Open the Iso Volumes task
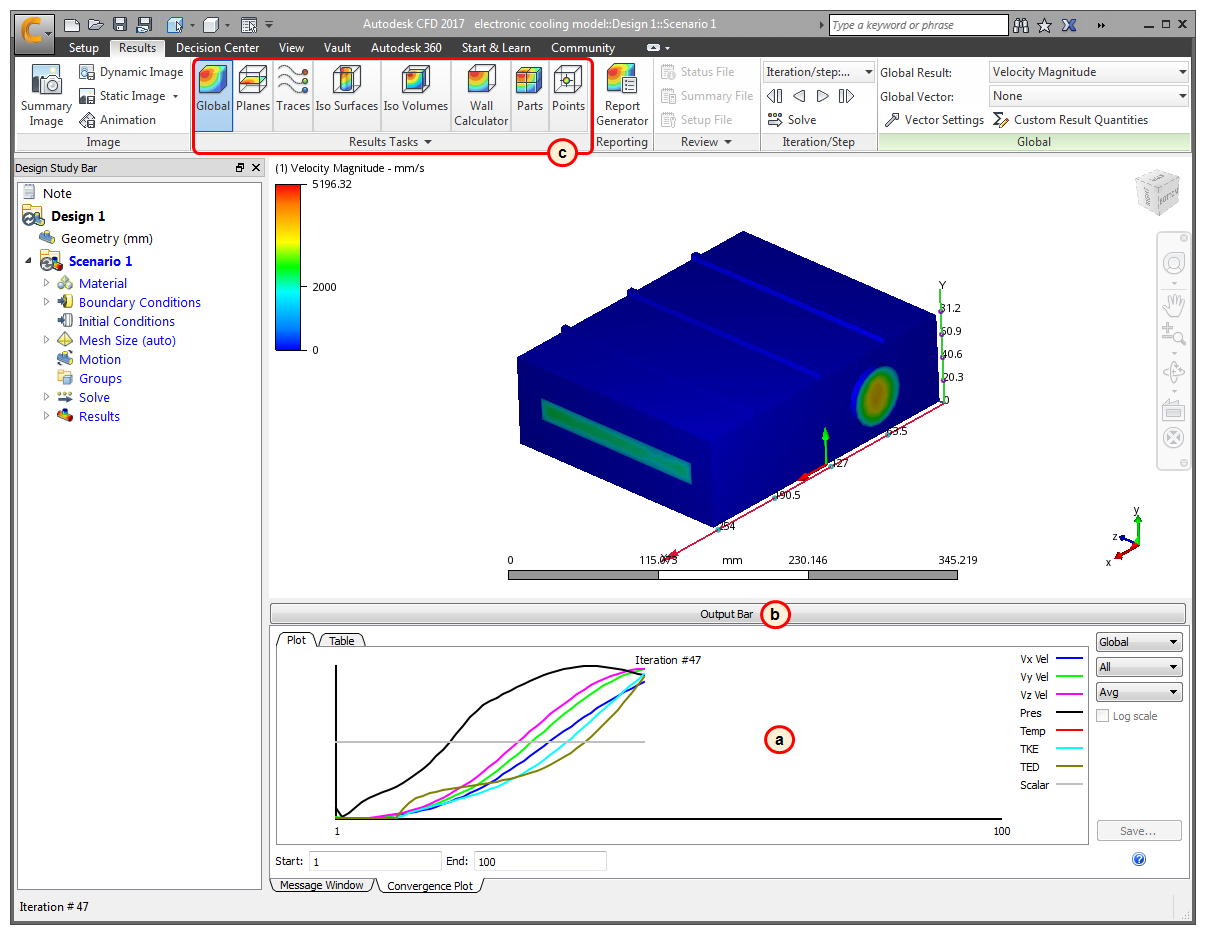Image resolution: width=1206 pixels, height=935 pixels. (416, 96)
